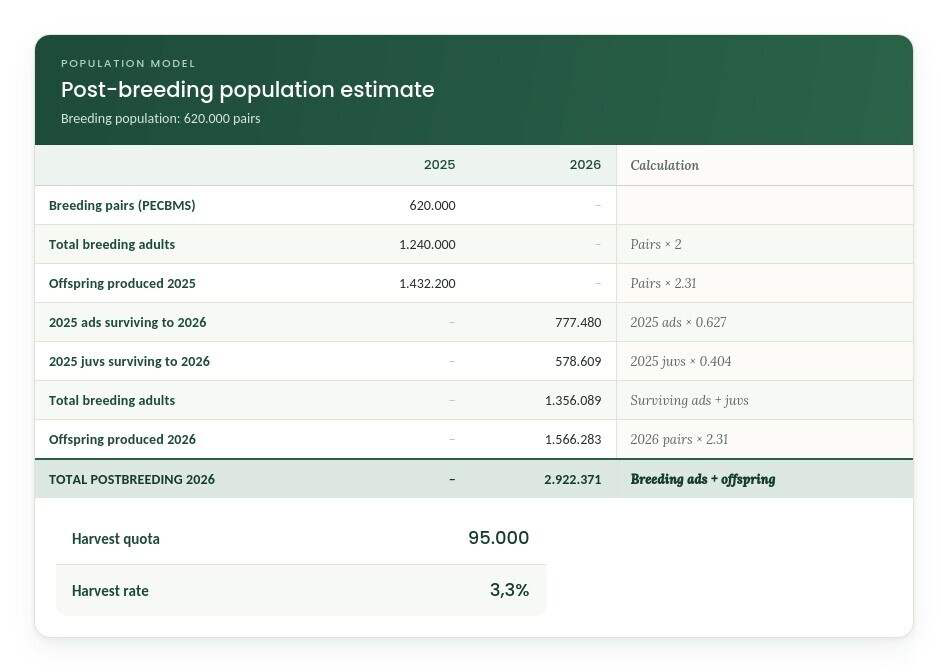Click the 2.922.371 total postbreeding value
941x672 pixels.
click(573, 479)
